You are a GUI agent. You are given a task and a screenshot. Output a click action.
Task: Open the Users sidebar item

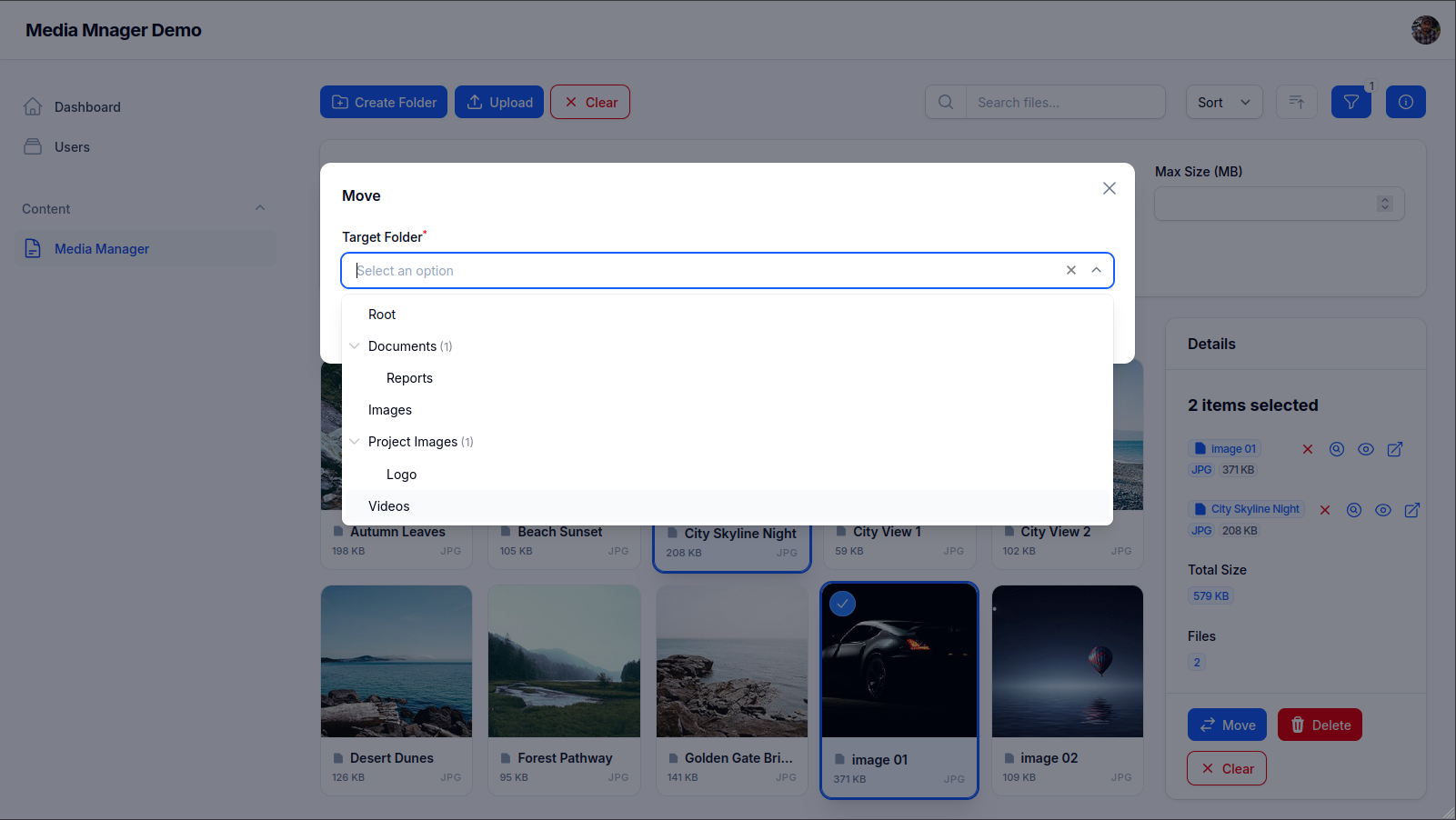[72, 147]
